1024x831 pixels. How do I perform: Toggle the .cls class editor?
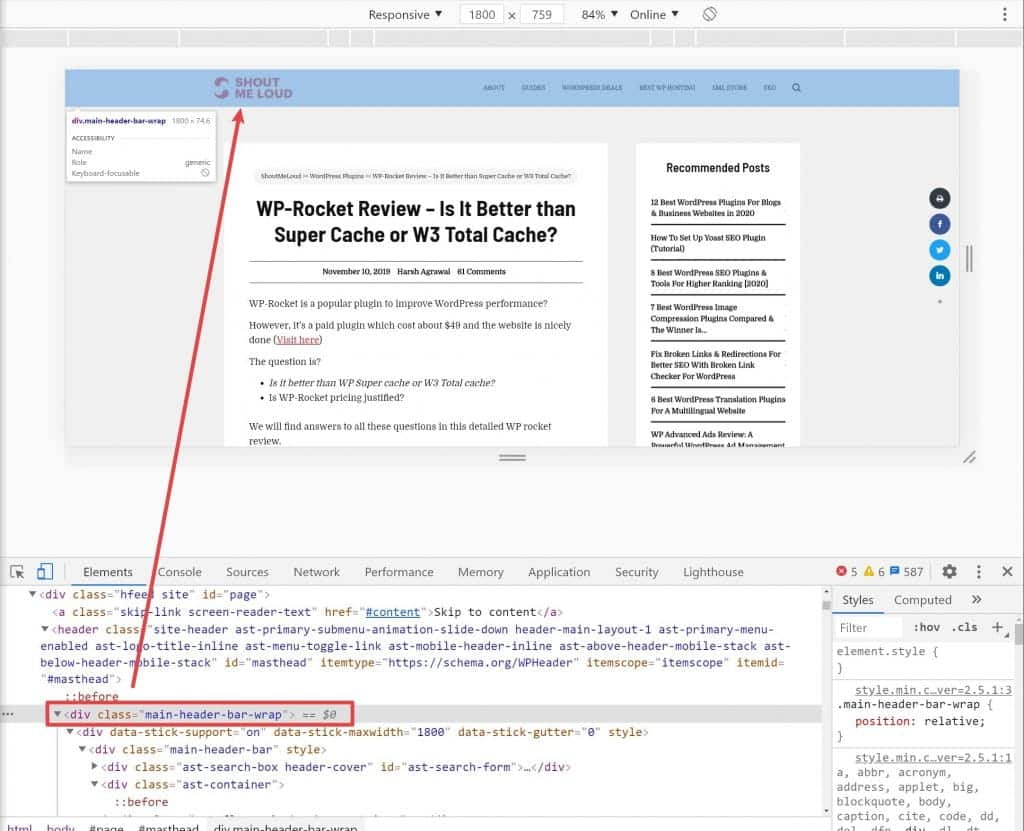[x=965, y=627]
